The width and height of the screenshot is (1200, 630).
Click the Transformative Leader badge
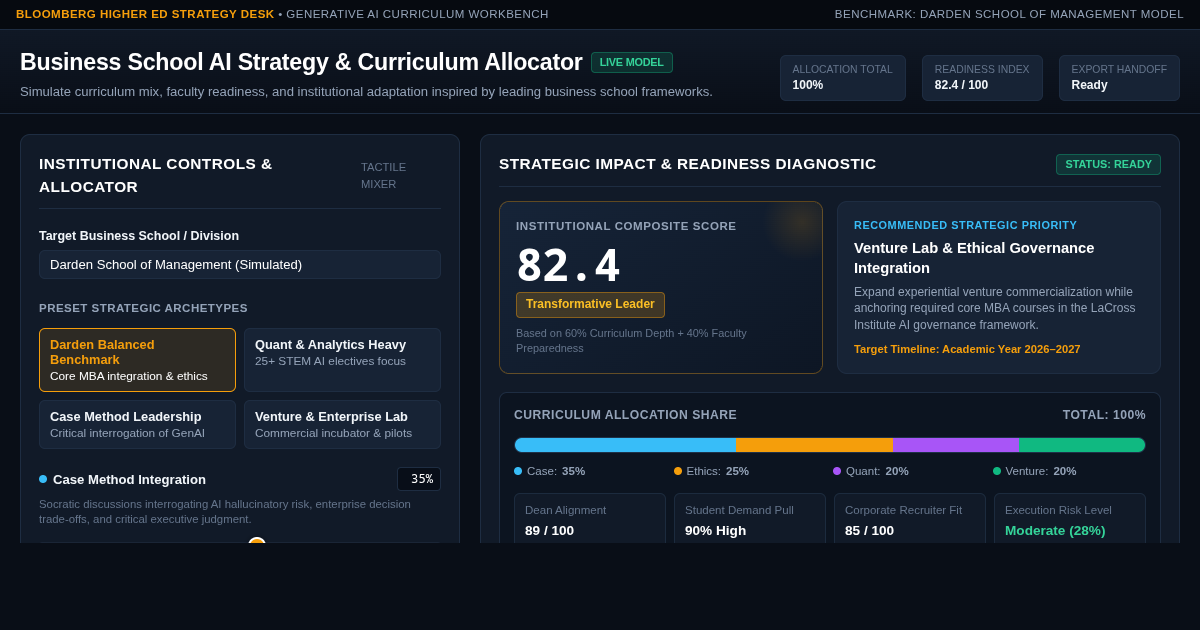coord(590,305)
